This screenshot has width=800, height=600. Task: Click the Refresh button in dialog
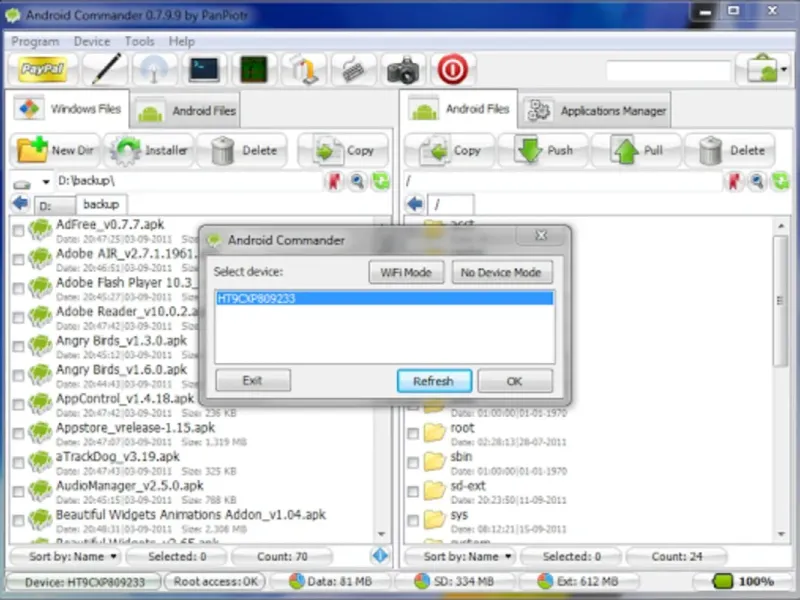point(434,381)
